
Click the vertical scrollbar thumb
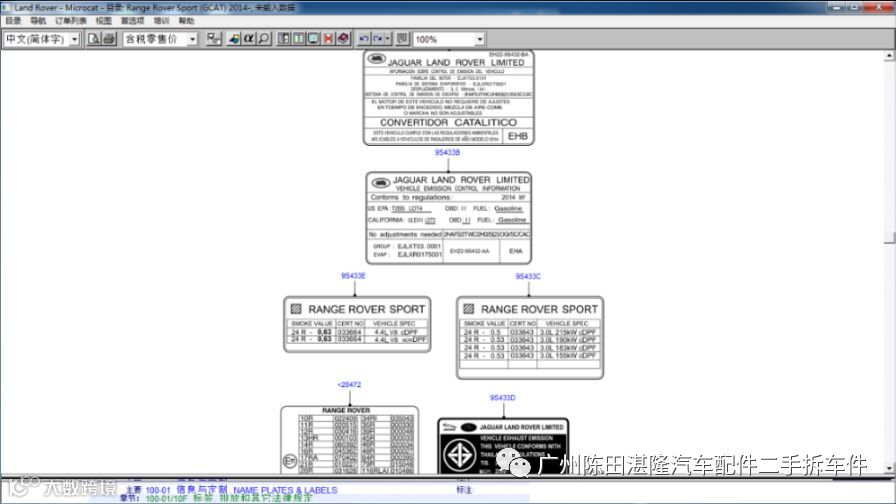(x=889, y=238)
